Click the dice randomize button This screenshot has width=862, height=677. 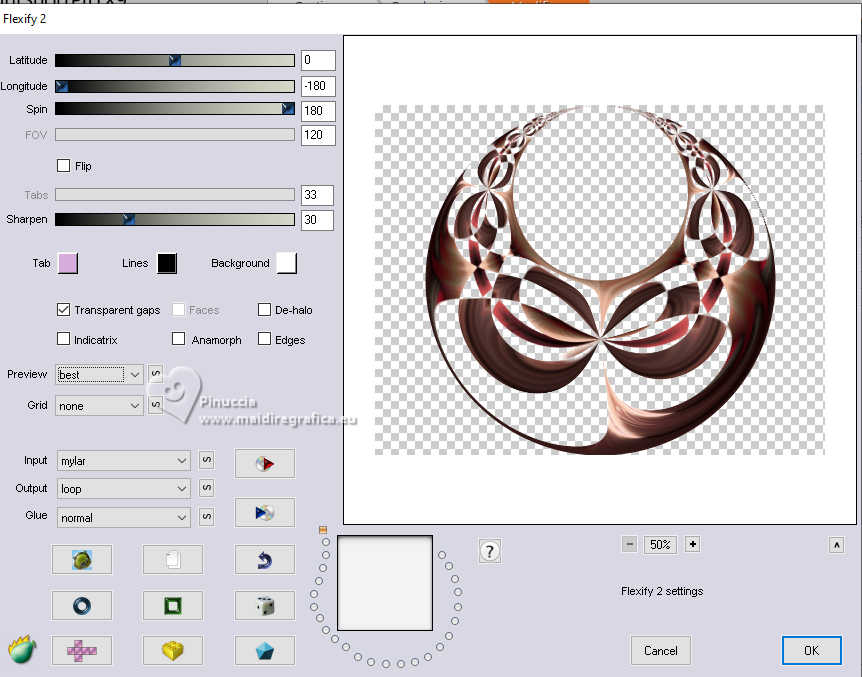pos(264,606)
